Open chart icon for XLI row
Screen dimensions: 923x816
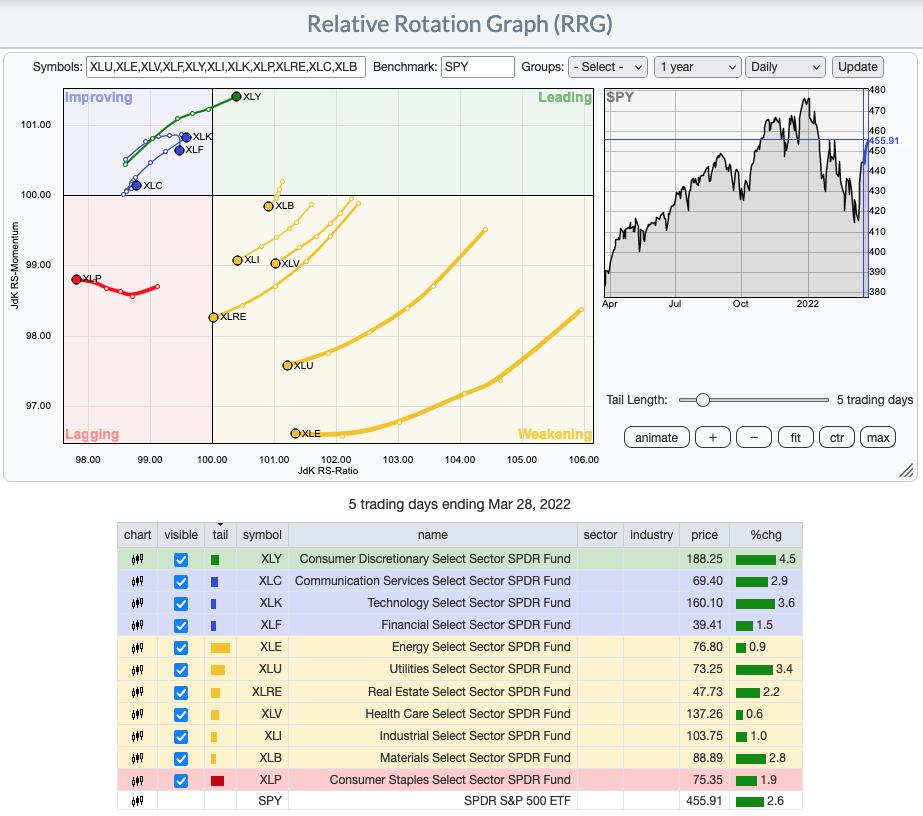[x=137, y=737]
